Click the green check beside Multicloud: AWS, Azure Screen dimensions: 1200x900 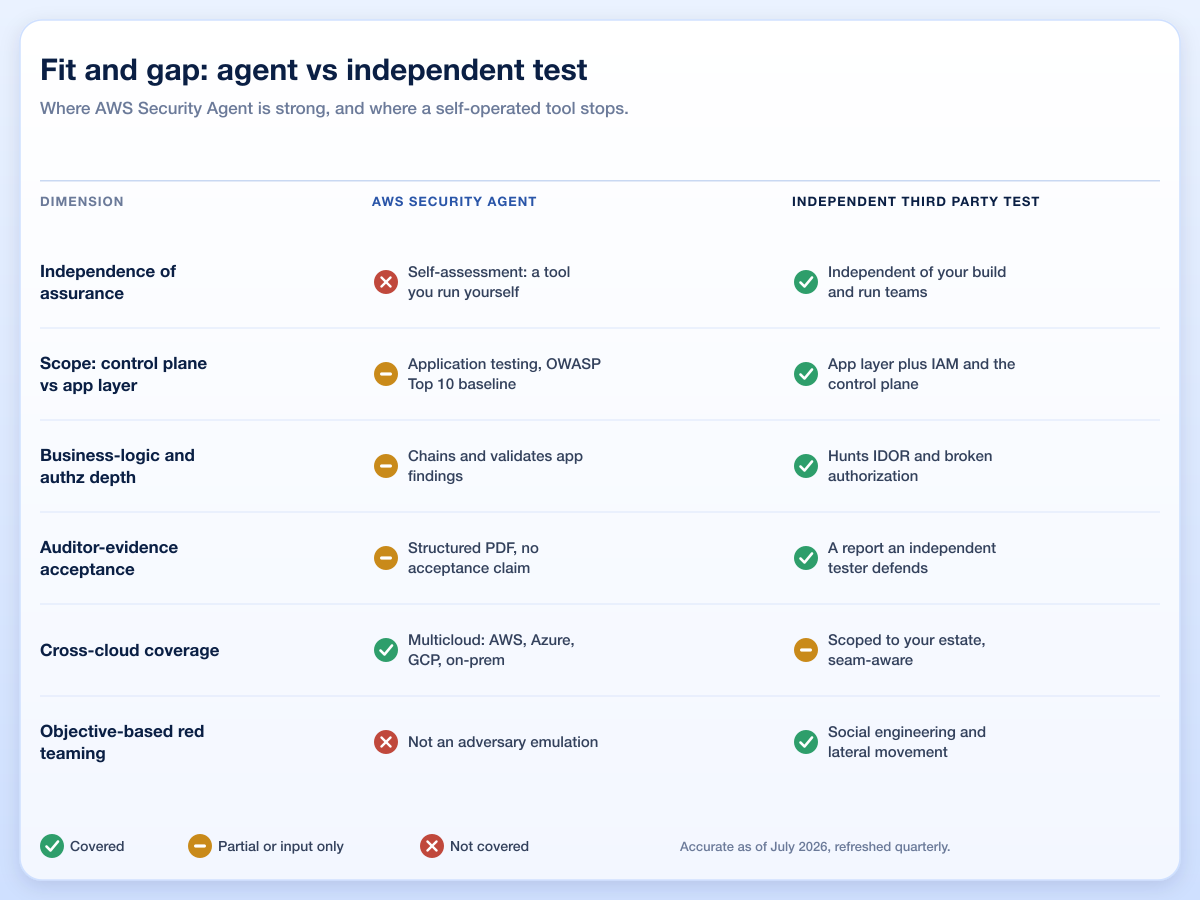[386, 650]
